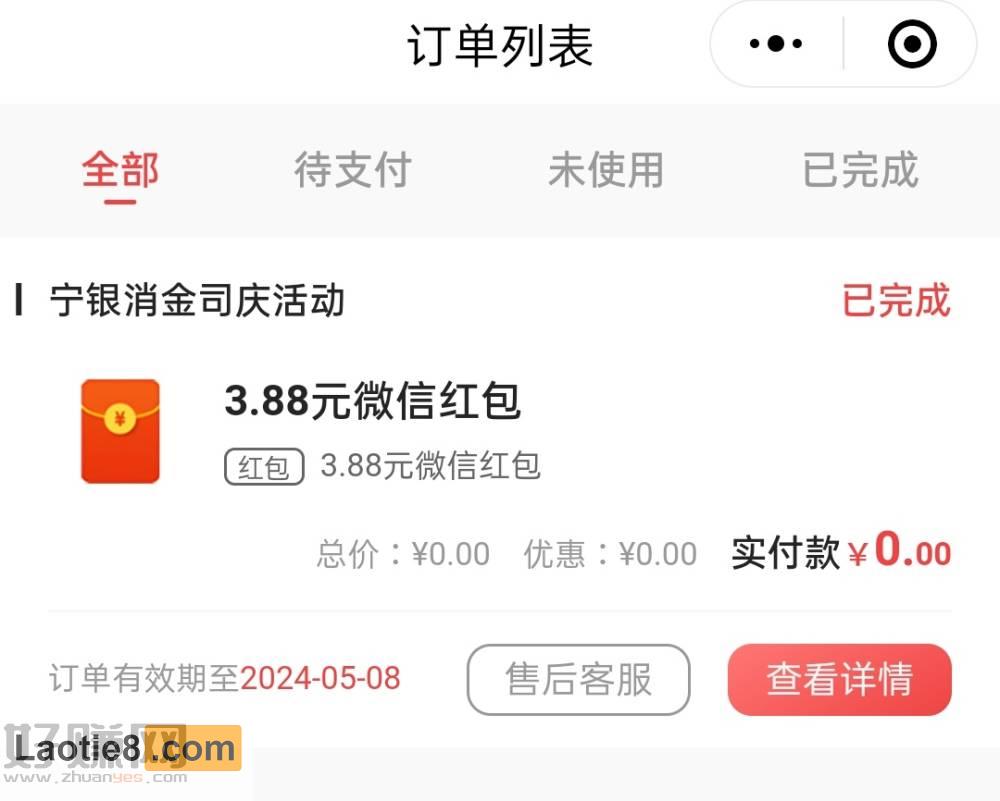Image resolution: width=1000 pixels, height=801 pixels.
Task: Tap the 红包 tag label
Action: click(x=264, y=467)
